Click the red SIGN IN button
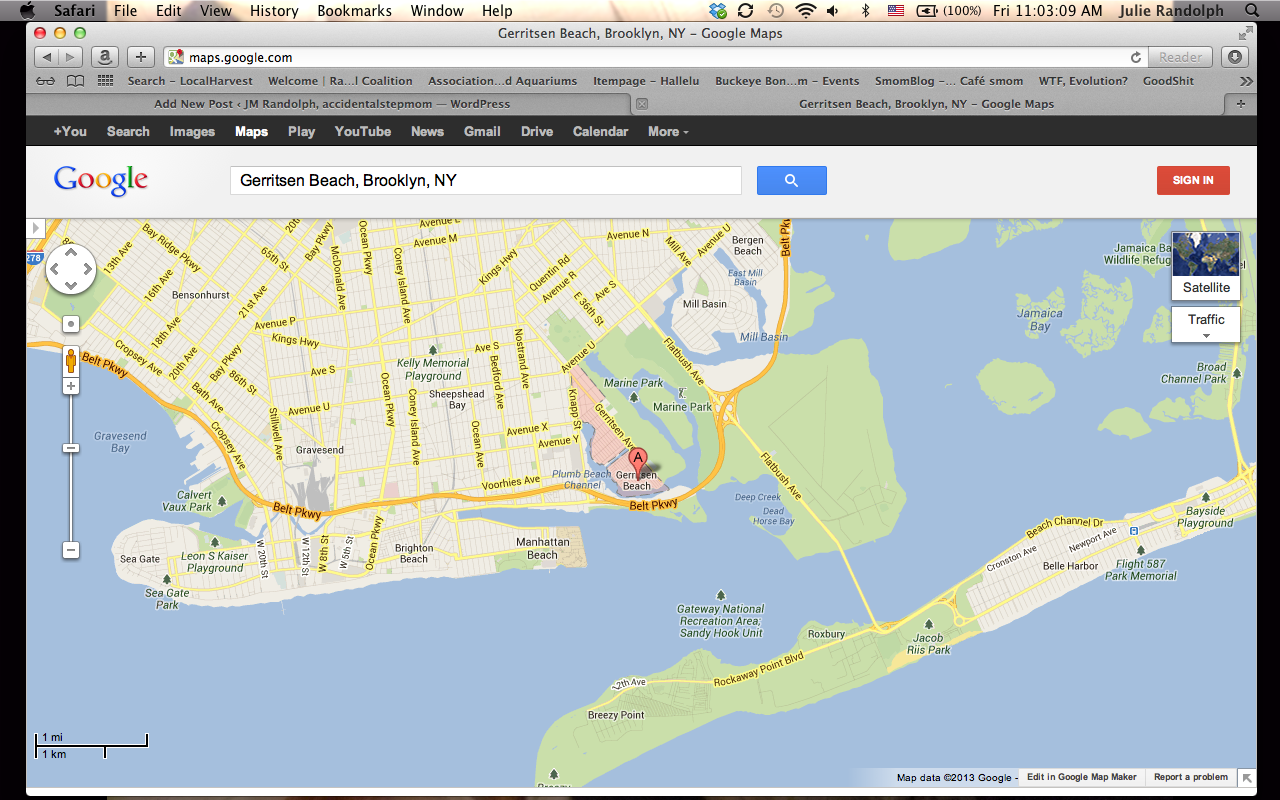The height and width of the screenshot is (800, 1280). point(1193,180)
